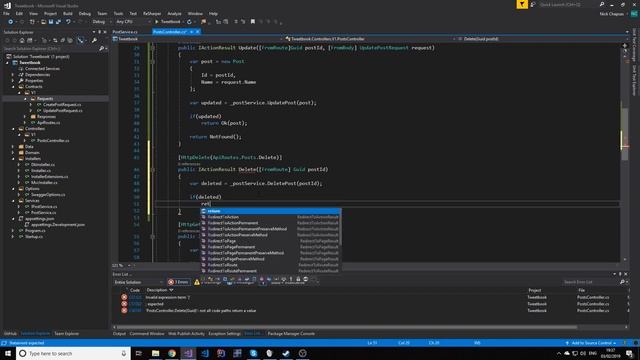640x360 pixels.
Task: Click the search magnifier in Error List search
Action: [x=622, y=282]
